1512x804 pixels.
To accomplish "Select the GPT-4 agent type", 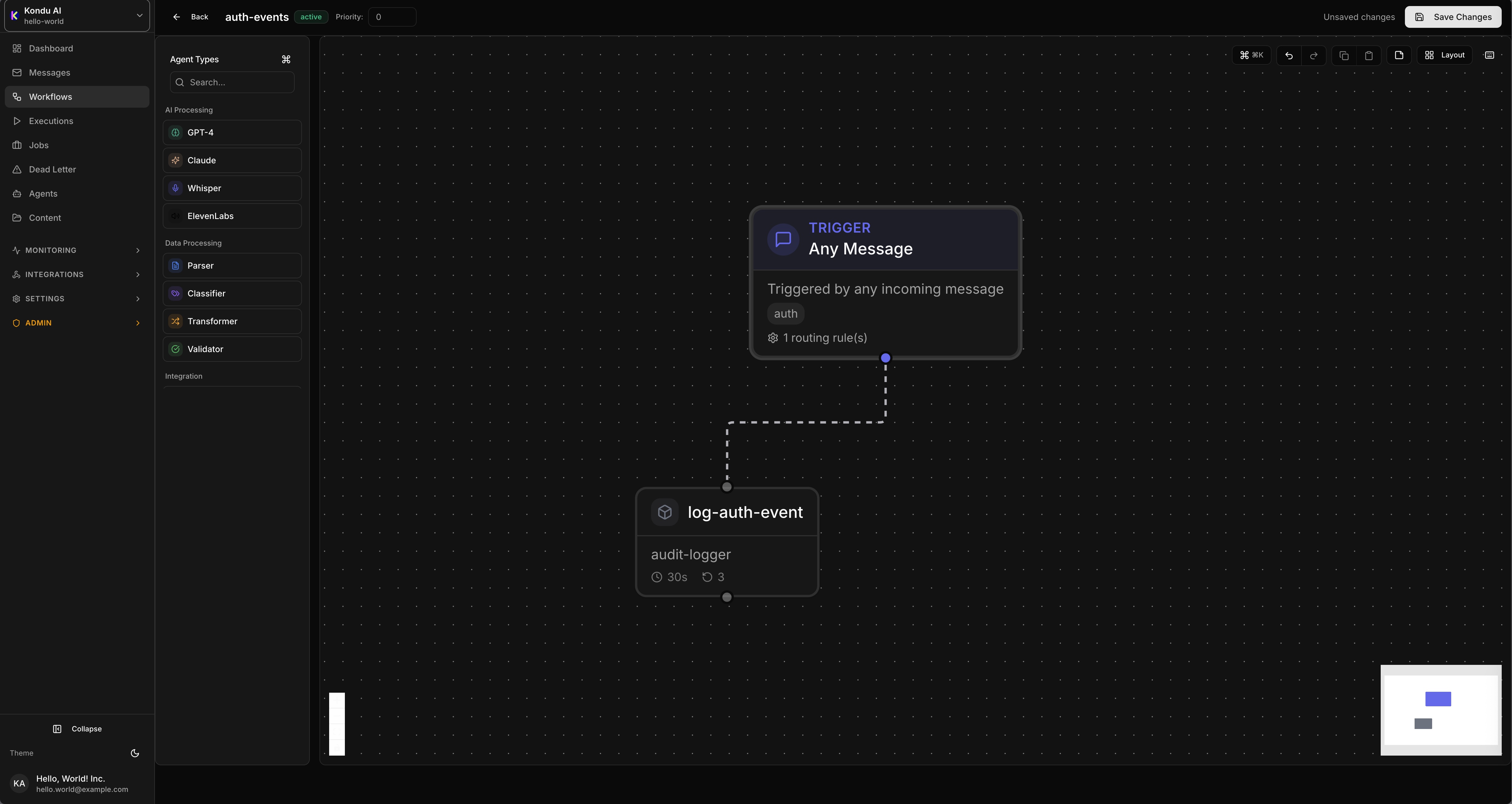I will tap(232, 132).
